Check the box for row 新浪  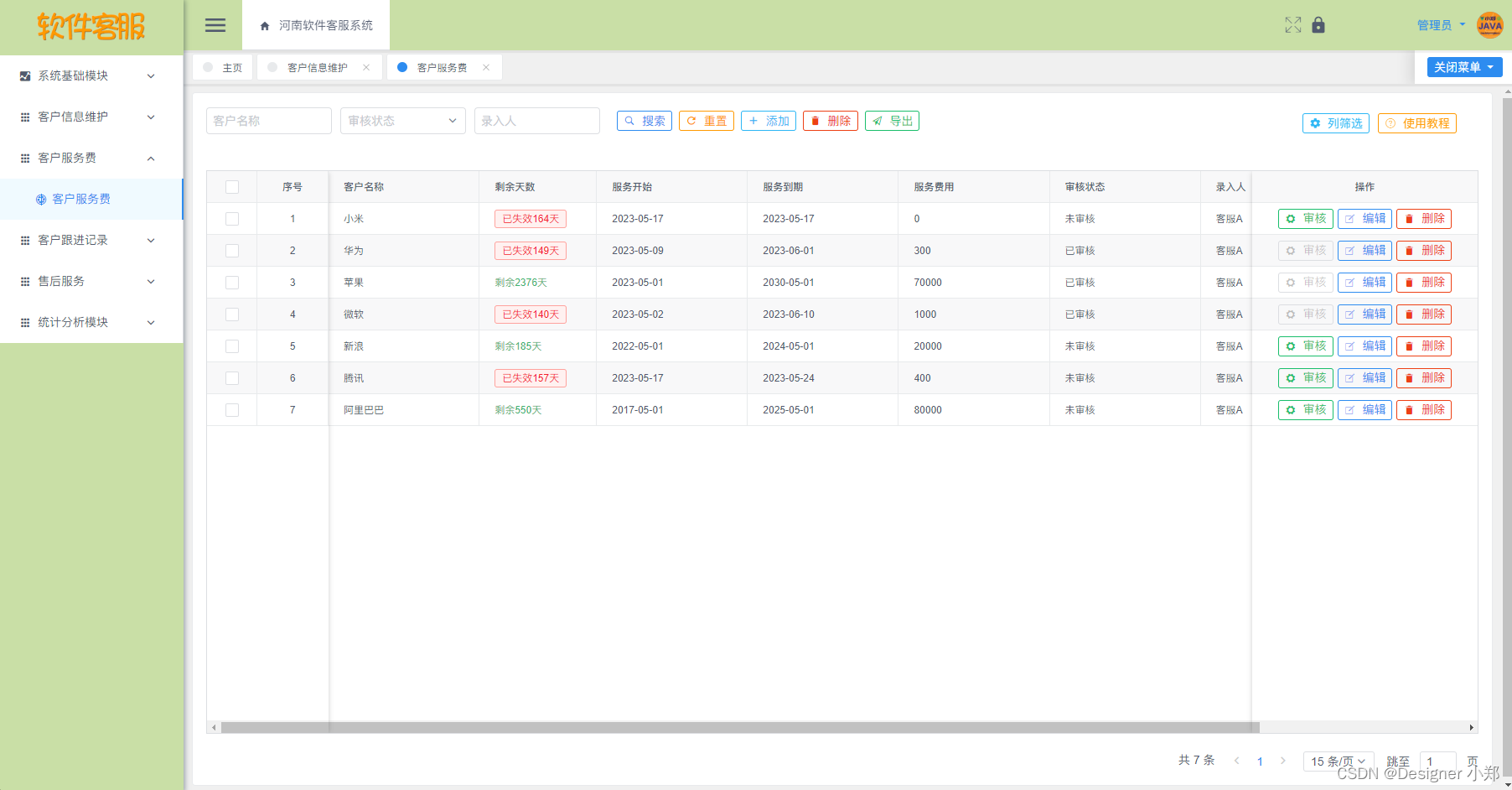pos(232,346)
